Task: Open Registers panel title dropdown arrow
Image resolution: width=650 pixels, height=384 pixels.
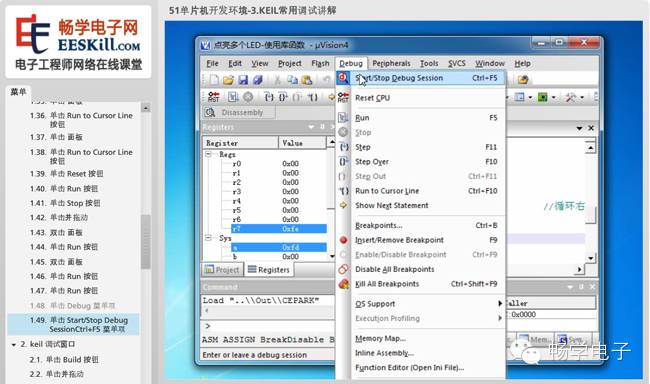Action: pyautogui.click(x=311, y=127)
